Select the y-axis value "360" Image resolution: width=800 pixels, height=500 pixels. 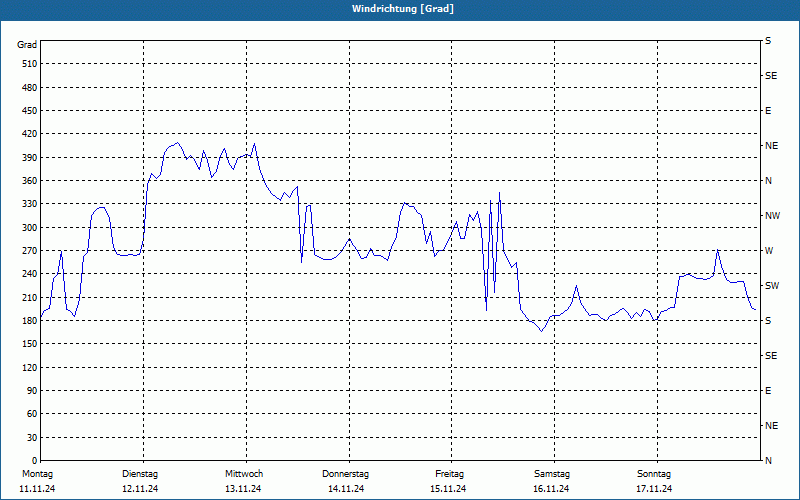coord(30,181)
